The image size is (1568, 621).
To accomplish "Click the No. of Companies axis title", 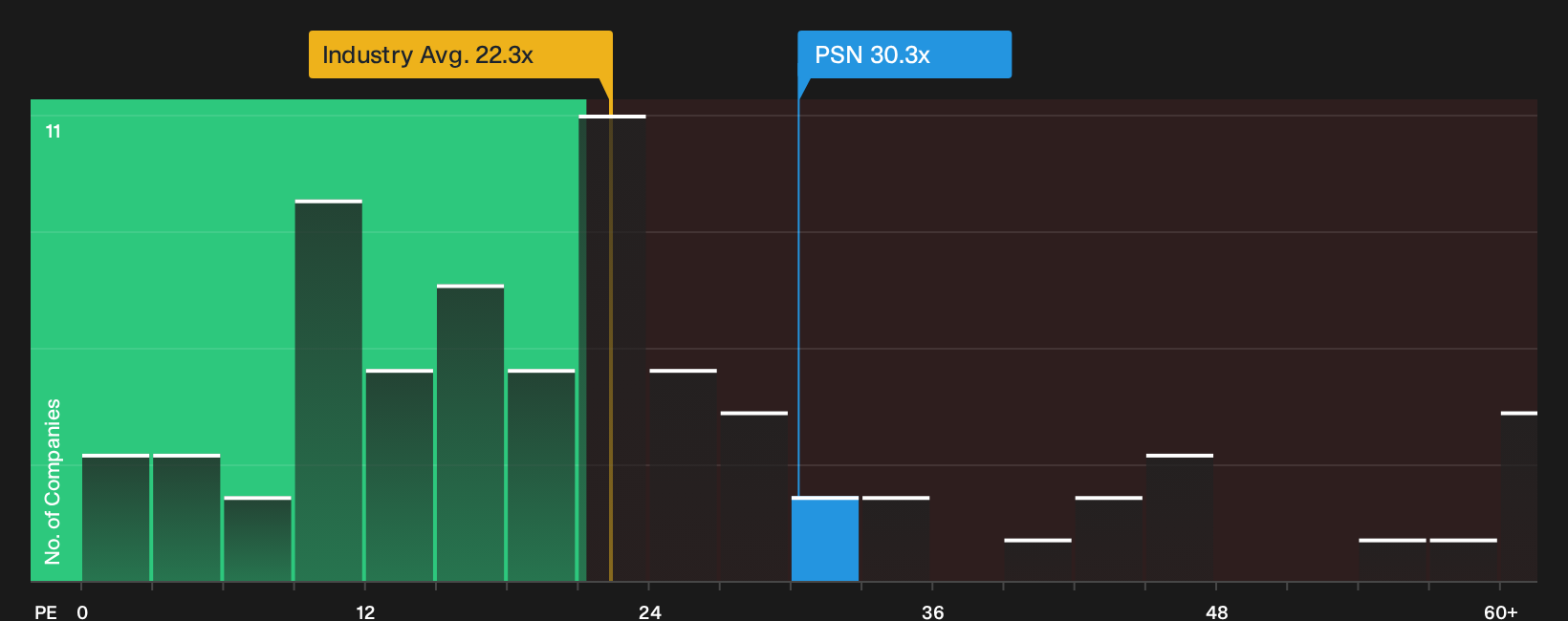I will (53, 482).
